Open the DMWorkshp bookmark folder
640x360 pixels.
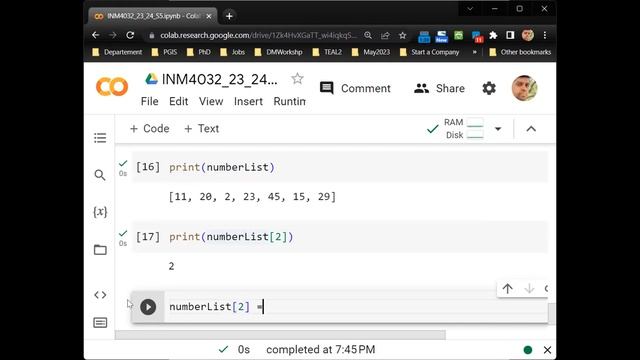(278, 52)
